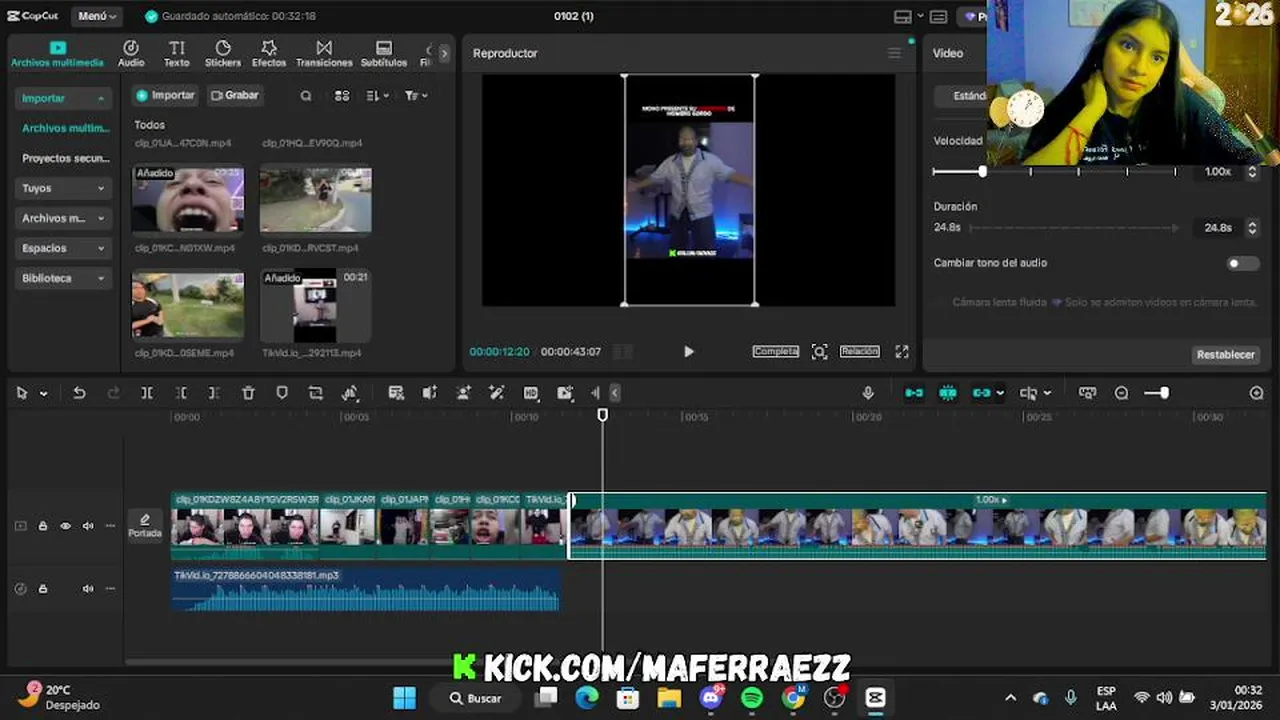Expand more media tabs arrow
The width and height of the screenshot is (1280, 720).
[x=444, y=54]
